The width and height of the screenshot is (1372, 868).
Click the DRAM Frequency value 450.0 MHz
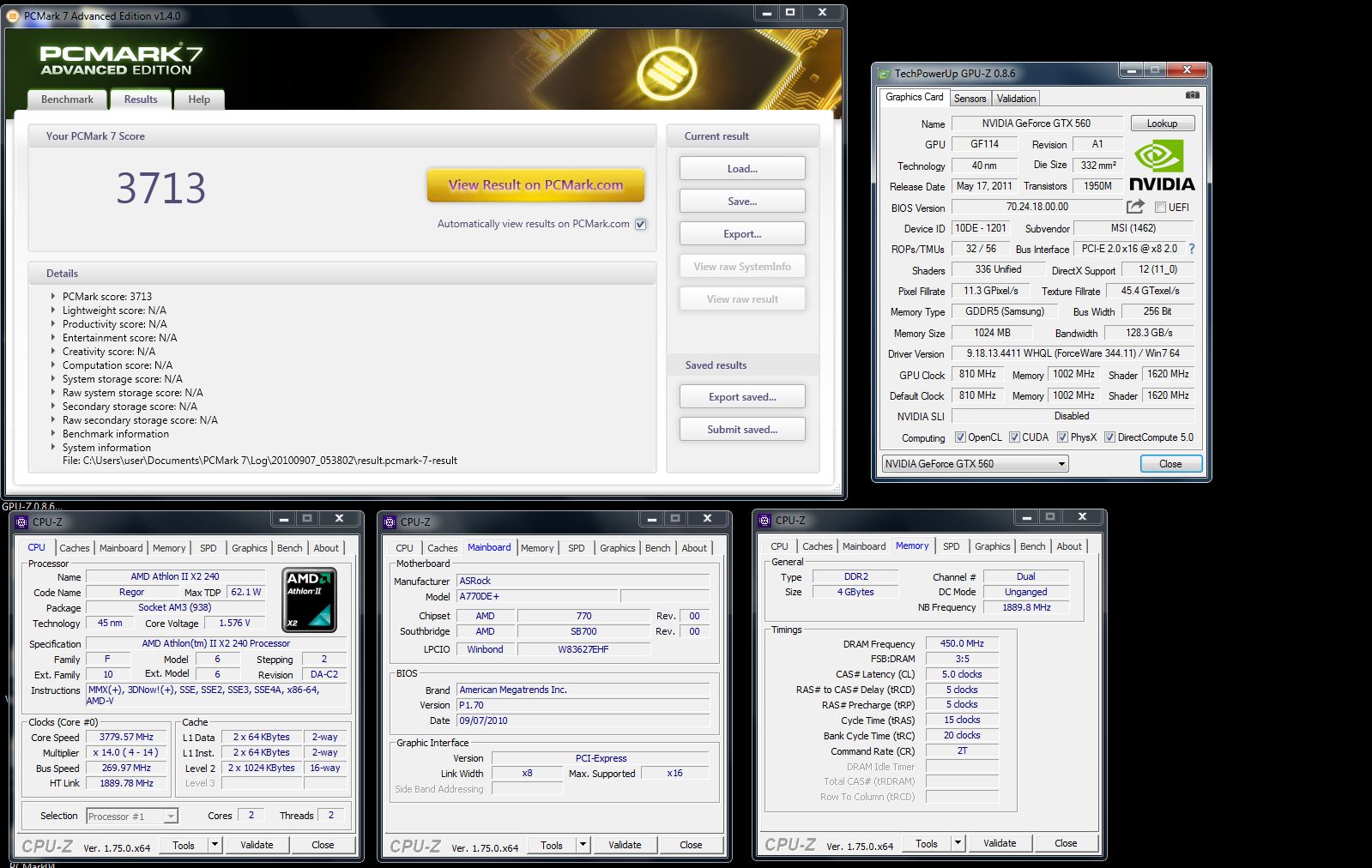(x=962, y=643)
